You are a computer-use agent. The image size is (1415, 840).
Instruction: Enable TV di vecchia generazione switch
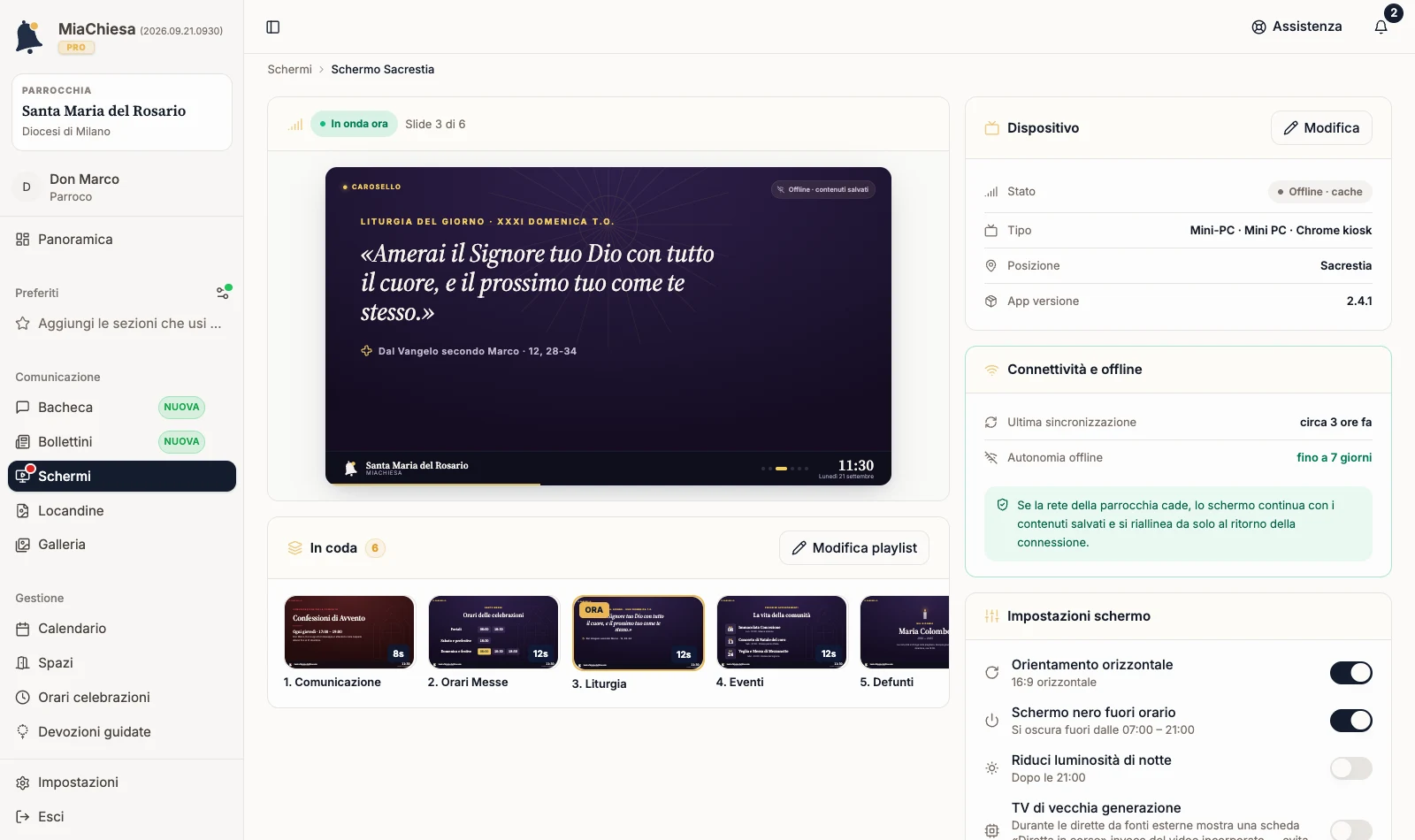coord(1351,829)
